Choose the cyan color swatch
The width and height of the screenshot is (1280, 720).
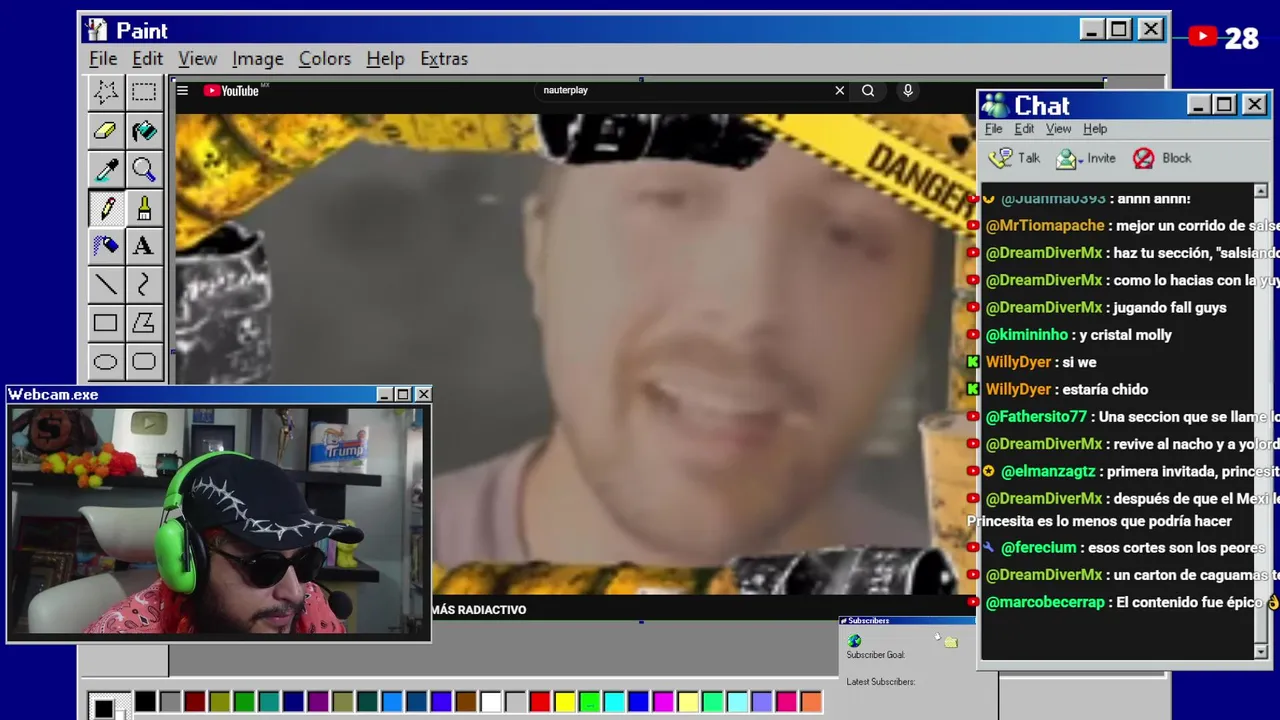613,702
